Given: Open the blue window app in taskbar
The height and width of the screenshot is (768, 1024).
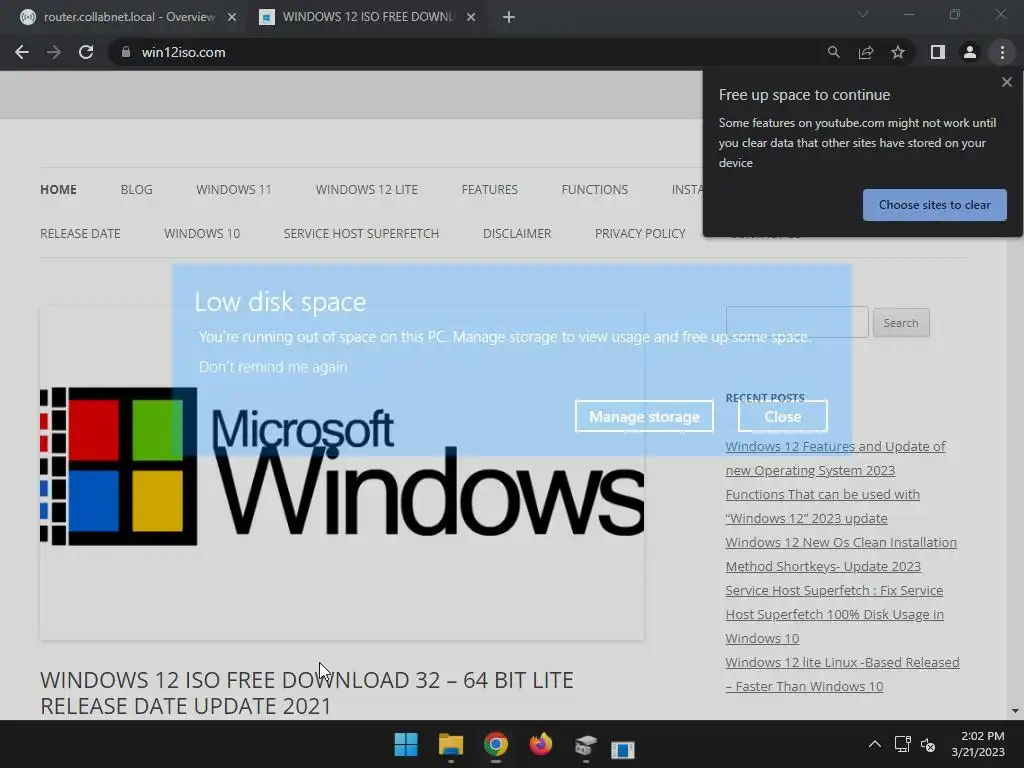Looking at the screenshot, I should pos(623,748).
